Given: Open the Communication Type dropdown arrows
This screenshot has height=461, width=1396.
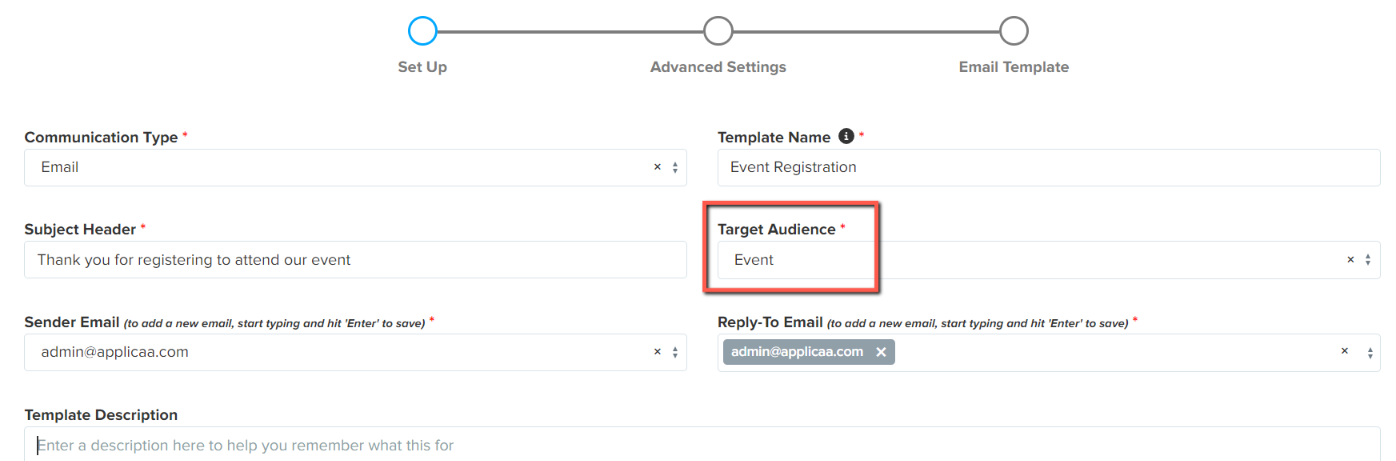Looking at the screenshot, I should [675, 167].
